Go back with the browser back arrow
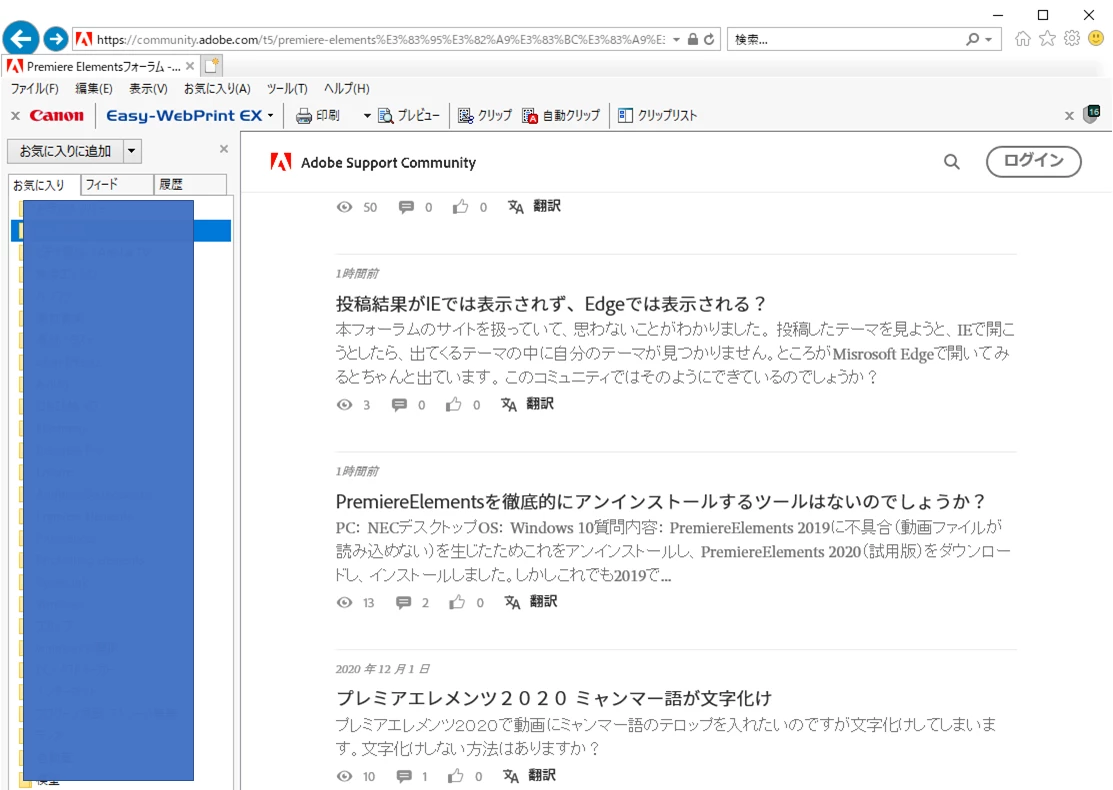The image size is (1113, 790). (x=21, y=38)
